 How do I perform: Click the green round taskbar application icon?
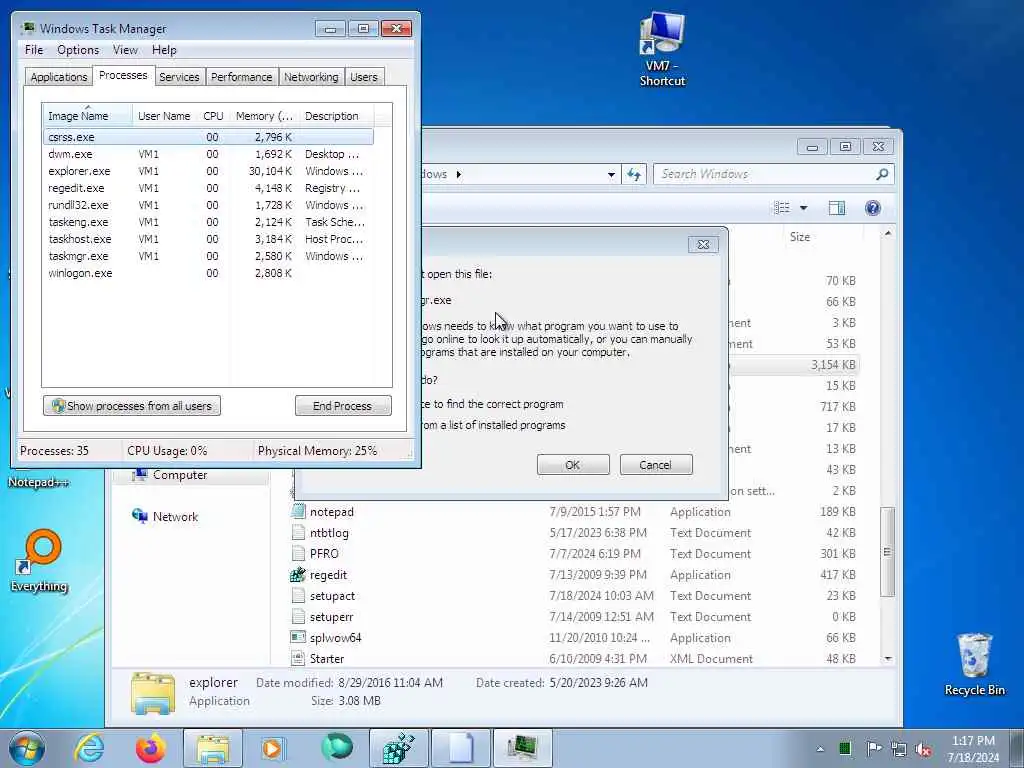click(x=337, y=748)
